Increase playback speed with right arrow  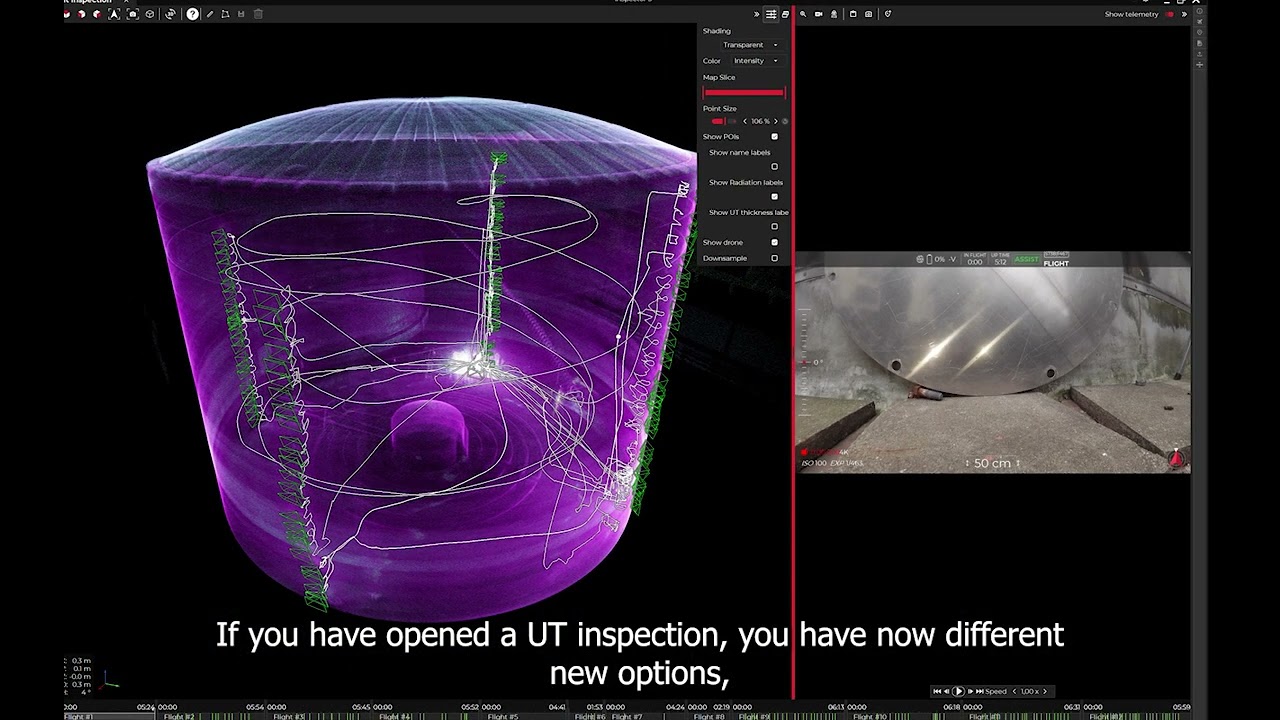point(1045,691)
